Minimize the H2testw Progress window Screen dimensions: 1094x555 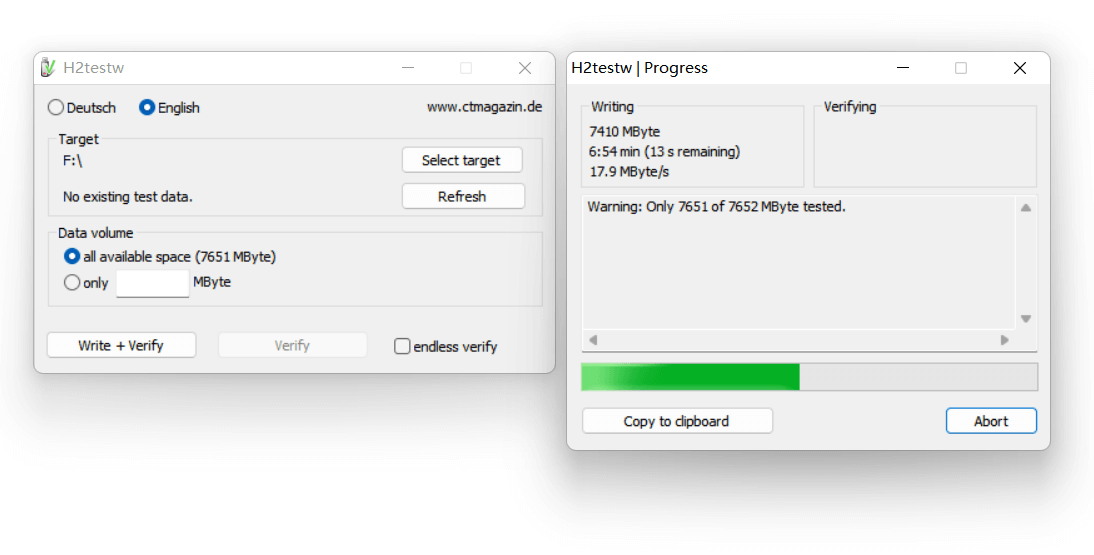[x=903, y=68]
